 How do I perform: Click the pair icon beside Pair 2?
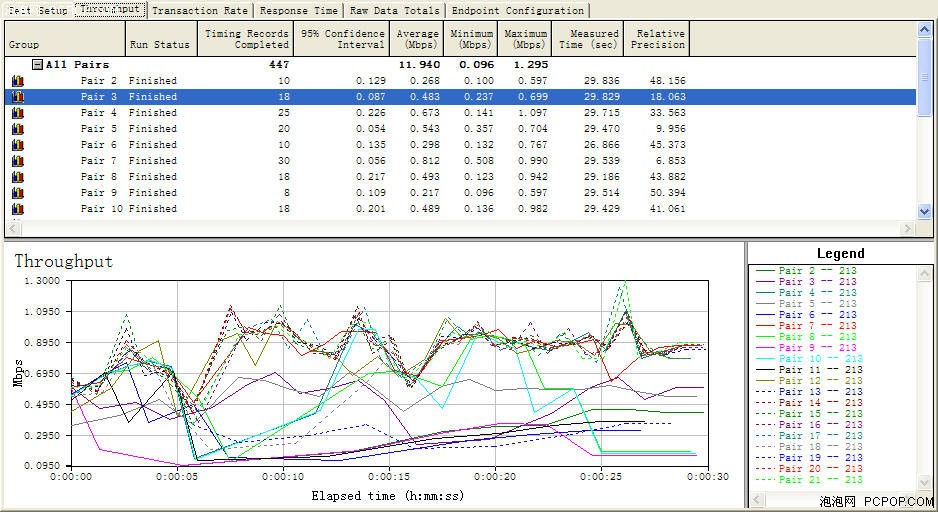[x=18, y=81]
